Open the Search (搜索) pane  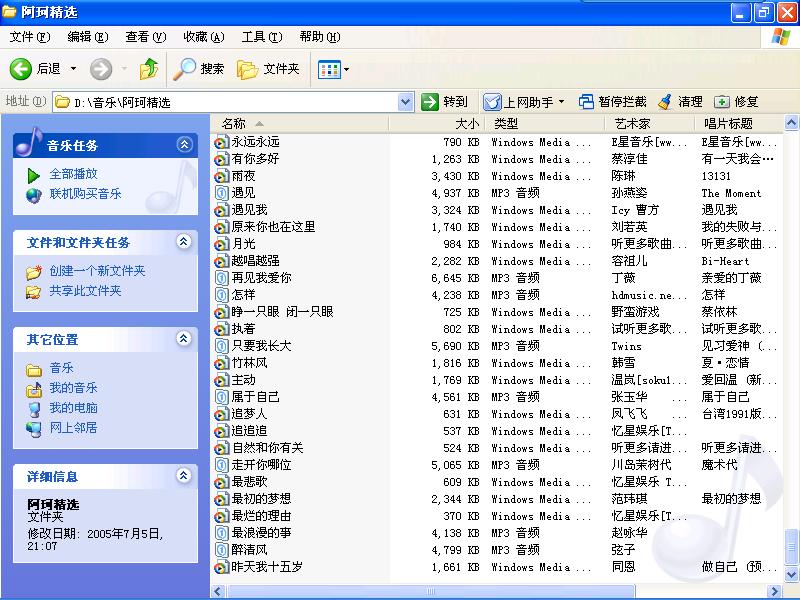(199, 69)
